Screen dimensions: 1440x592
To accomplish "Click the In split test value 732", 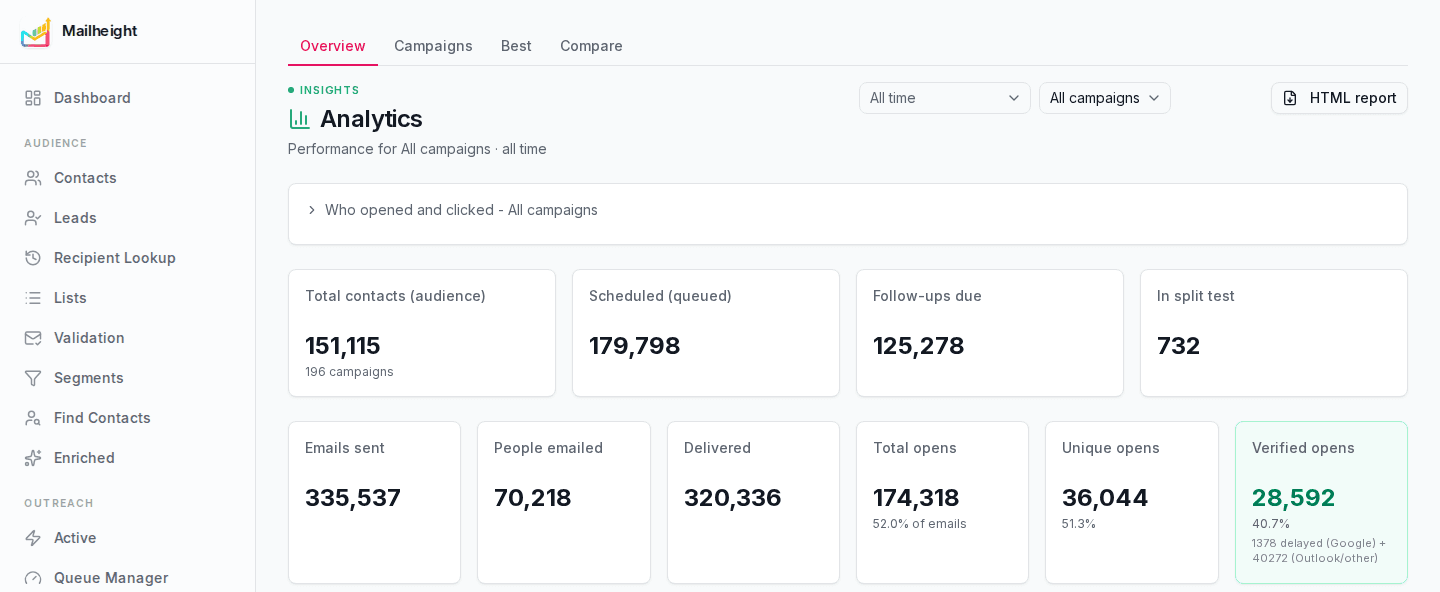I will click(x=1178, y=346).
